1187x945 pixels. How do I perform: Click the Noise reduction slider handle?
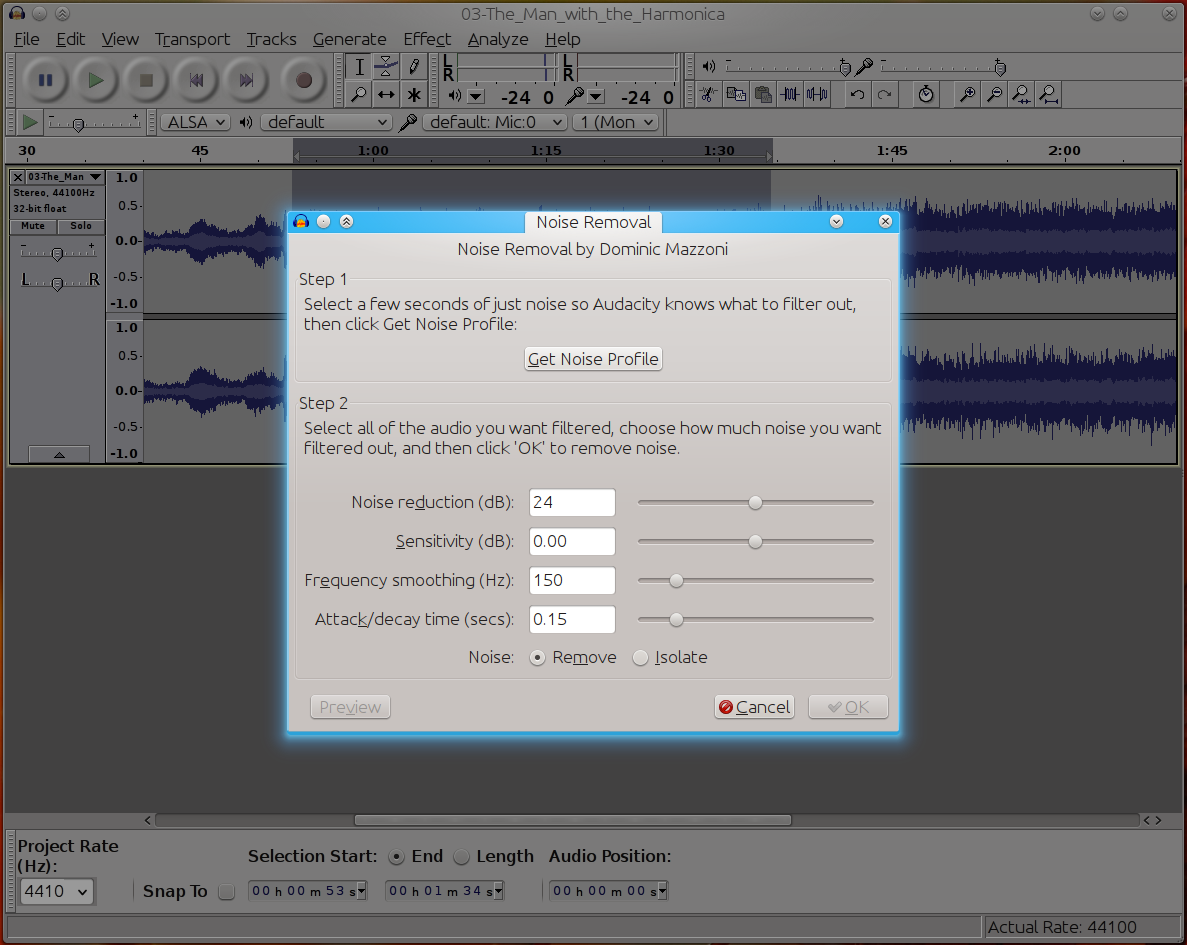coord(755,503)
